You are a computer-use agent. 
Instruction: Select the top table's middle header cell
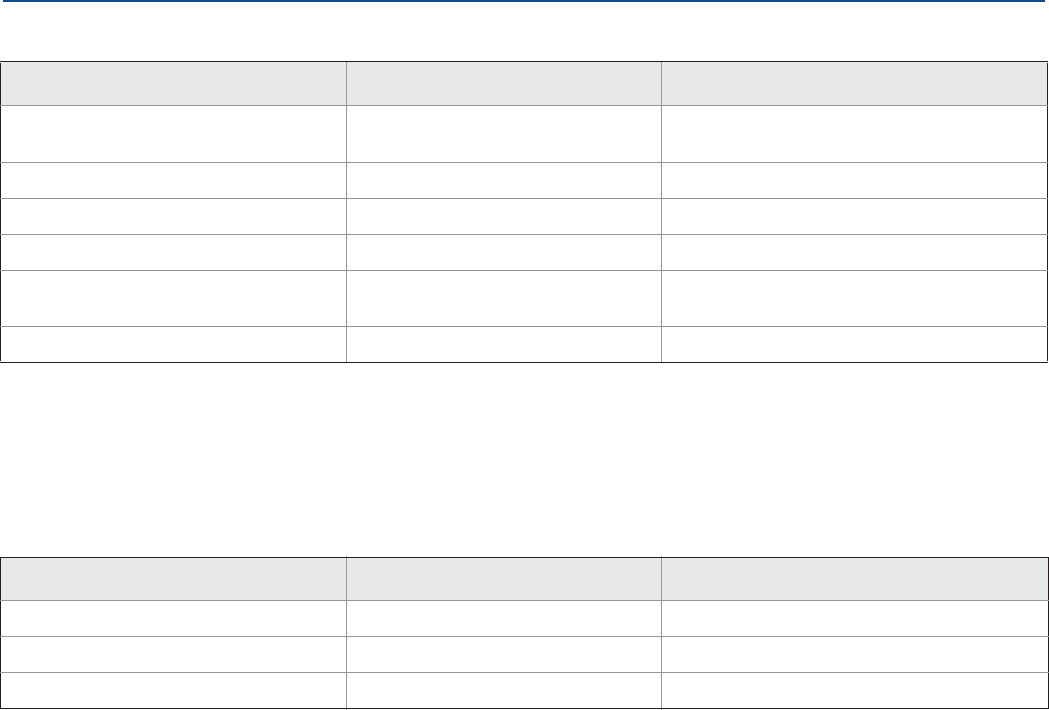coord(503,85)
